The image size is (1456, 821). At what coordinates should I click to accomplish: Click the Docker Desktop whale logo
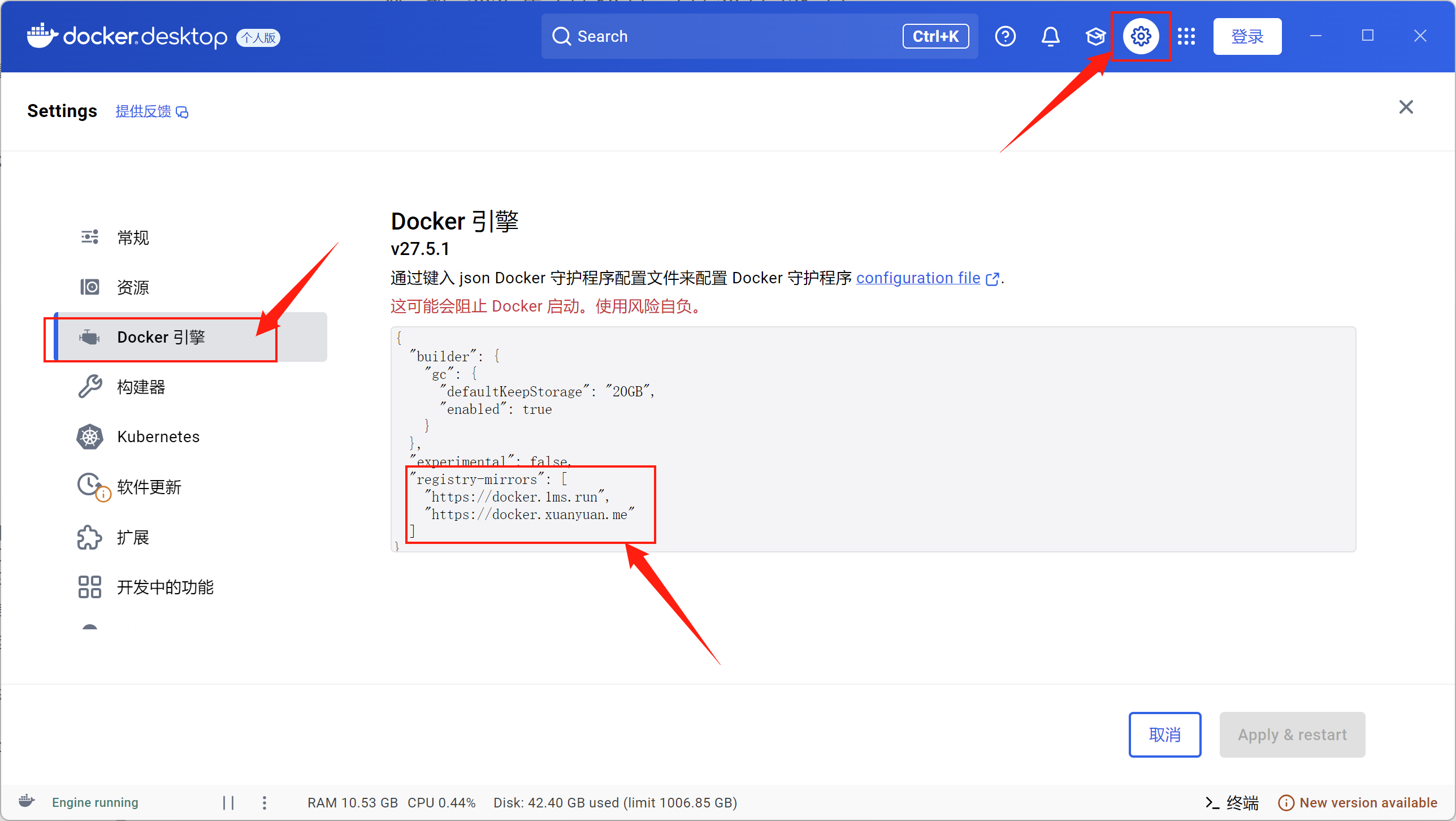42,36
